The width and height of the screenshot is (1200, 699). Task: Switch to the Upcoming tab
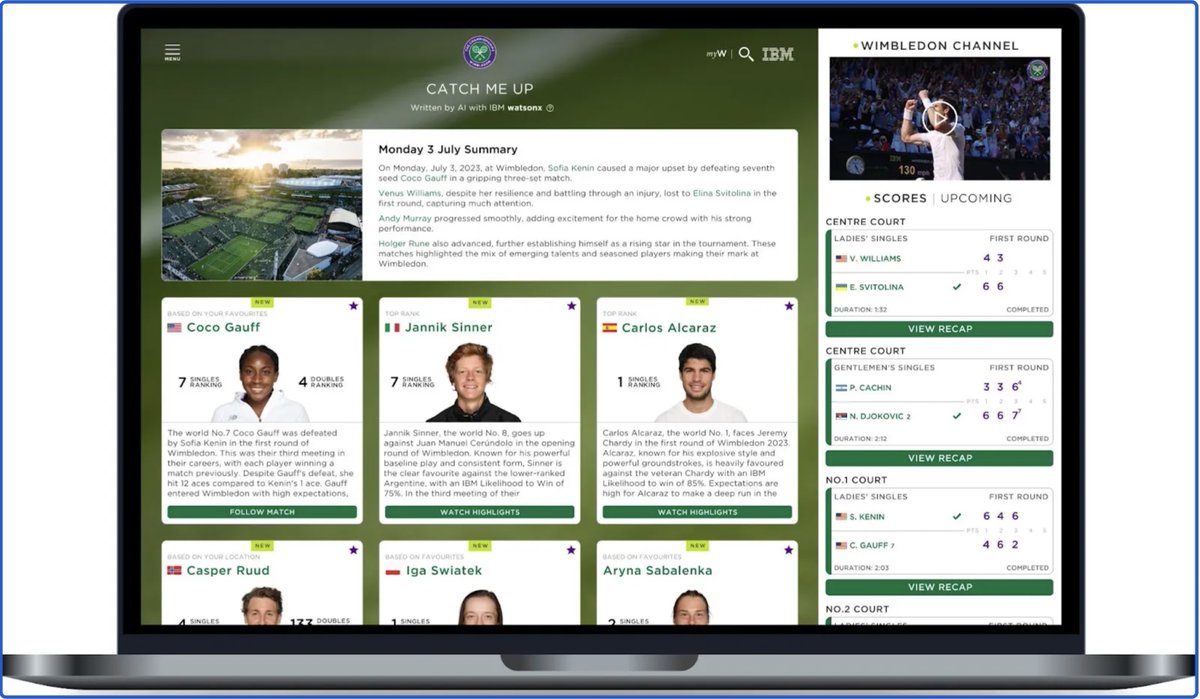(x=976, y=198)
